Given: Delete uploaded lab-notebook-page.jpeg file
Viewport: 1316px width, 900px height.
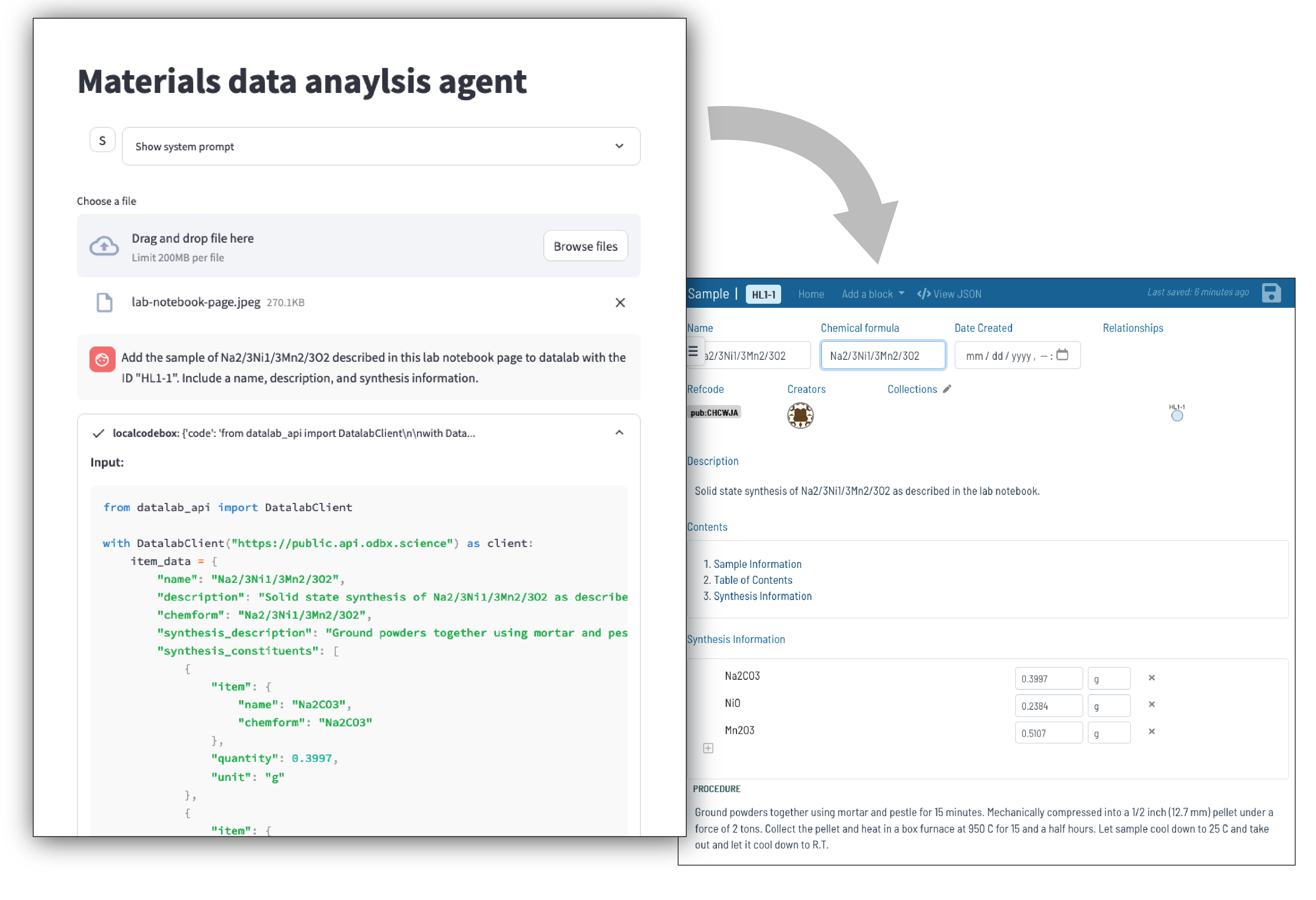Looking at the screenshot, I should tap(620, 303).
